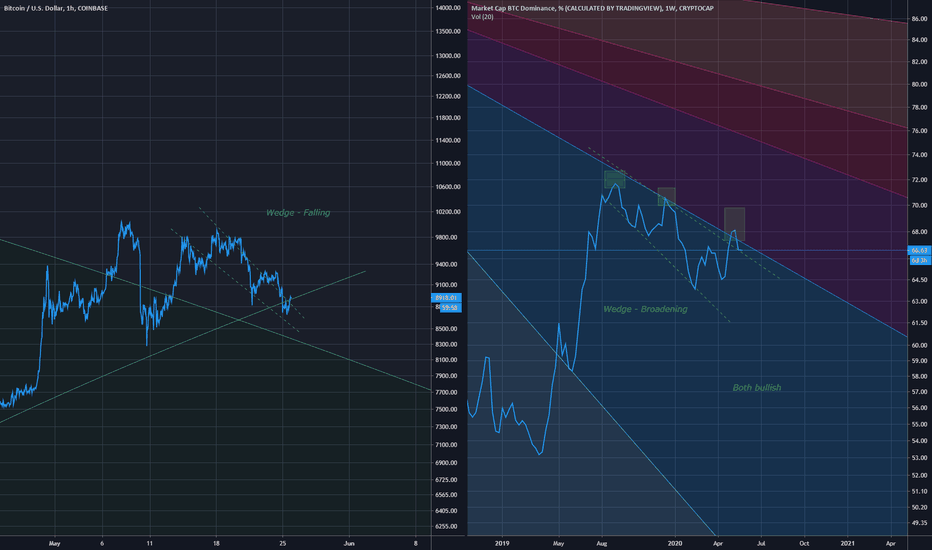The width and height of the screenshot is (932, 550).
Task: Click the 9800.00 price axis label
Action: (447, 237)
